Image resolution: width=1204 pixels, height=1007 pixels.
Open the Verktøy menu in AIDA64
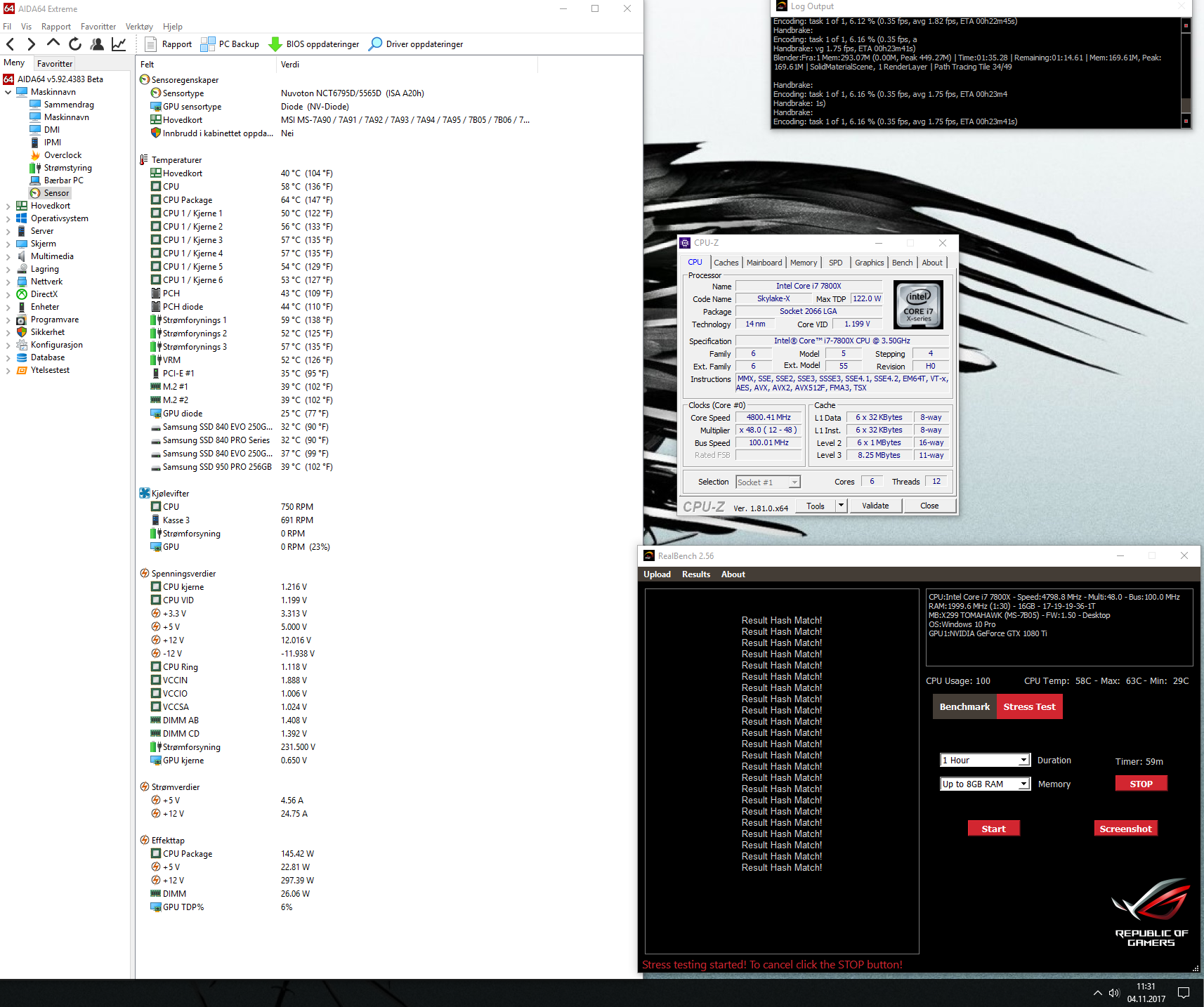[x=139, y=27]
